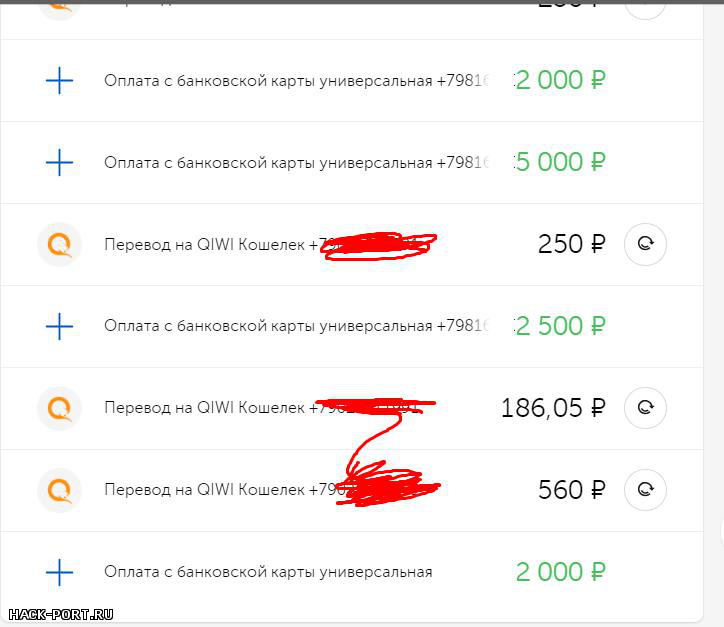The width and height of the screenshot is (724, 627).
Task: Open the 5 000 ₽ bank card payment entry
Action: (351, 163)
